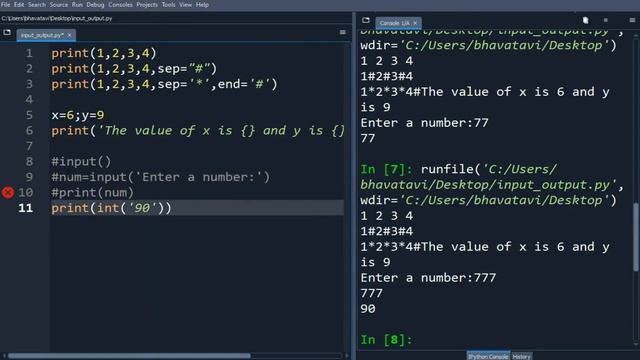Click line number 11 in the gutter
The height and width of the screenshot is (360, 640).
point(25,208)
